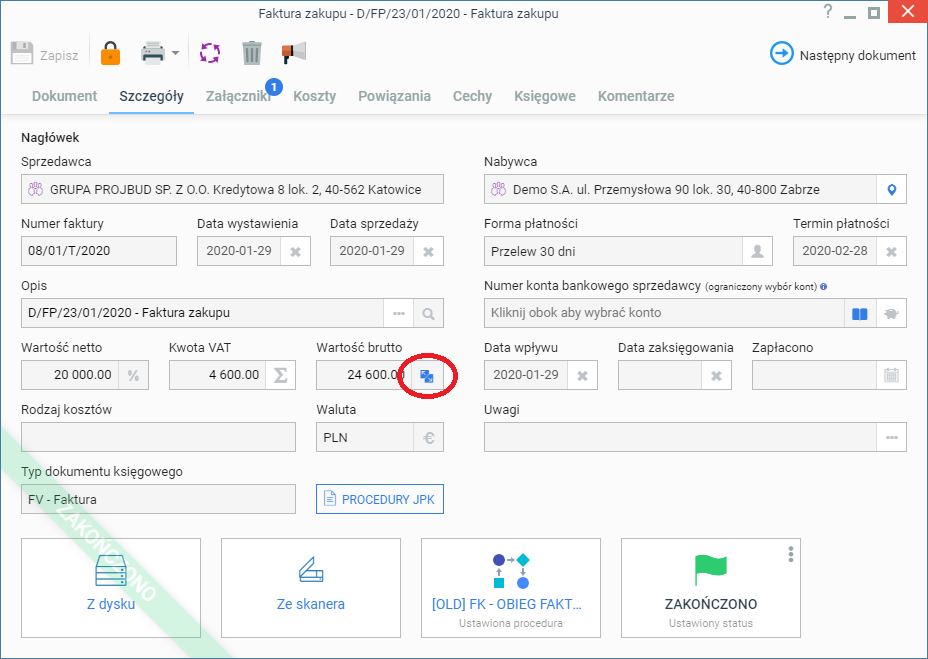Click the euro currency icon in Waluta

point(428,438)
